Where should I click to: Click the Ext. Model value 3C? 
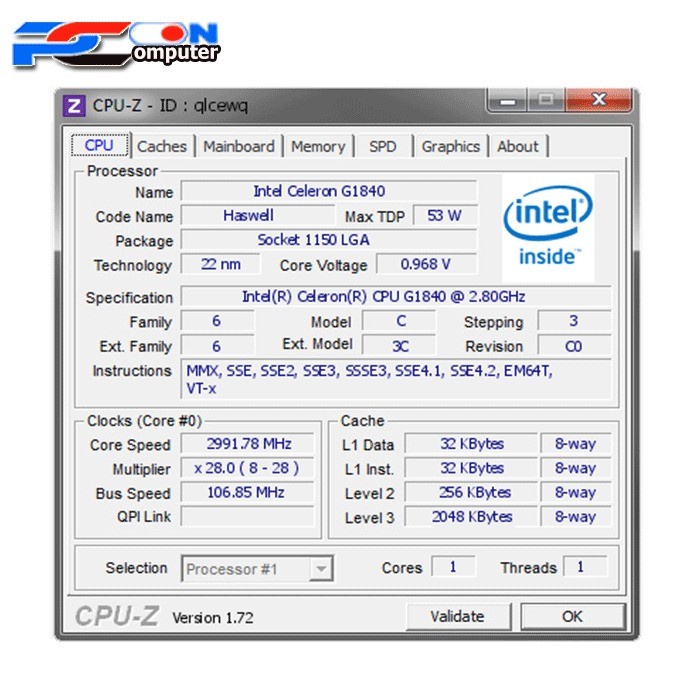(399, 346)
